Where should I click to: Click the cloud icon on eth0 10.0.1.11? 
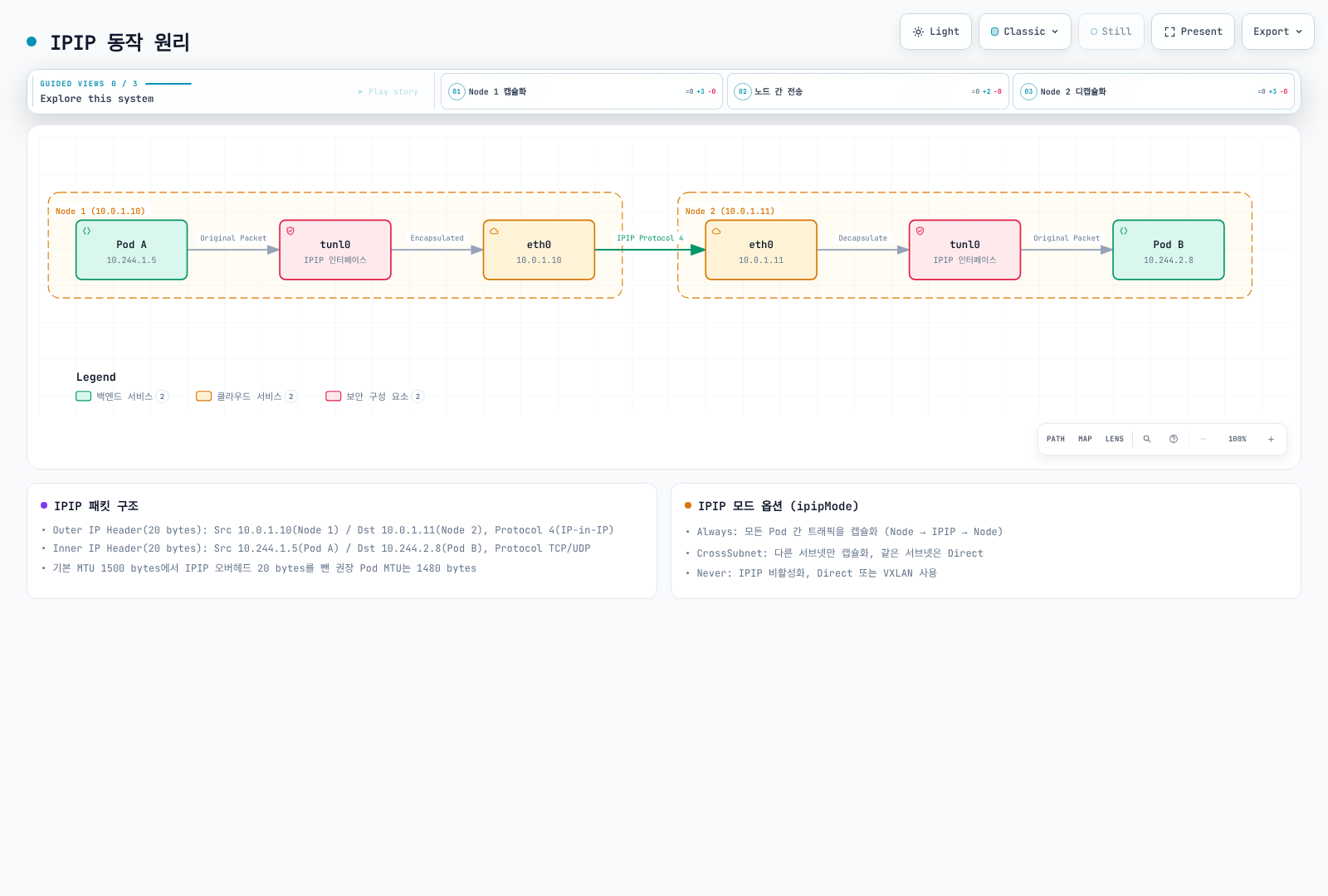[x=716, y=231]
